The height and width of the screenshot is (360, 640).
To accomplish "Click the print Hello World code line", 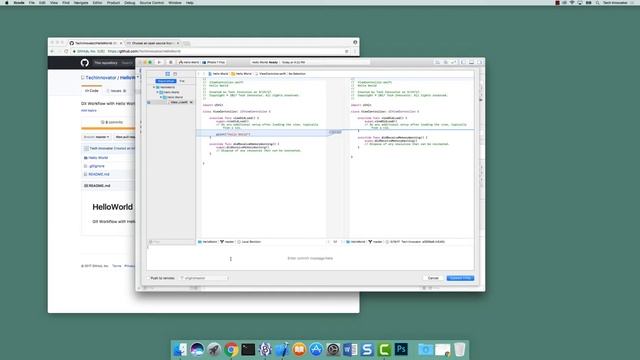I will point(233,134).
